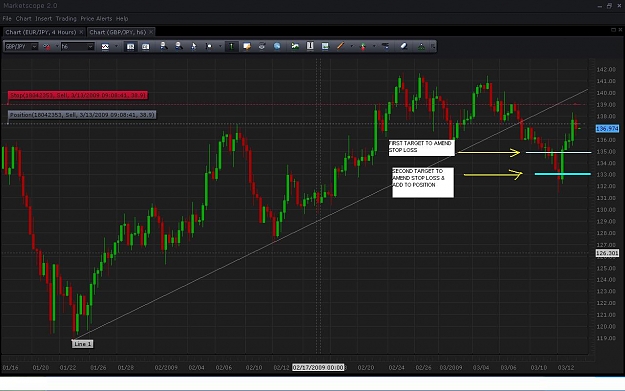Click the 02/17/2009 00:00 date marker
The height and width of the screenshot is (391, 625).
click(x=318, y=367)
